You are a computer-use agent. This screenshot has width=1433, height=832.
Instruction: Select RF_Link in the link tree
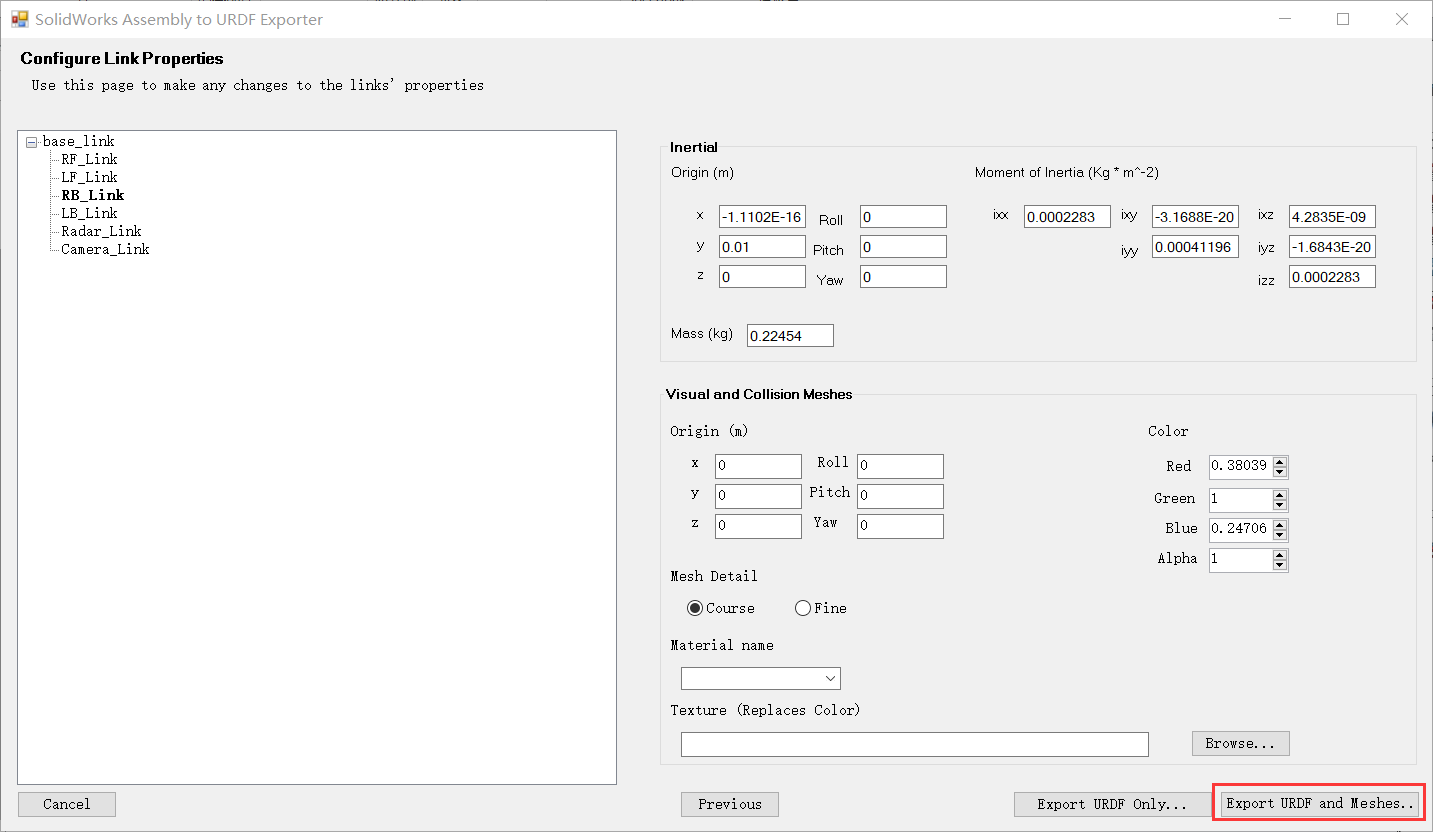(89, 159)
